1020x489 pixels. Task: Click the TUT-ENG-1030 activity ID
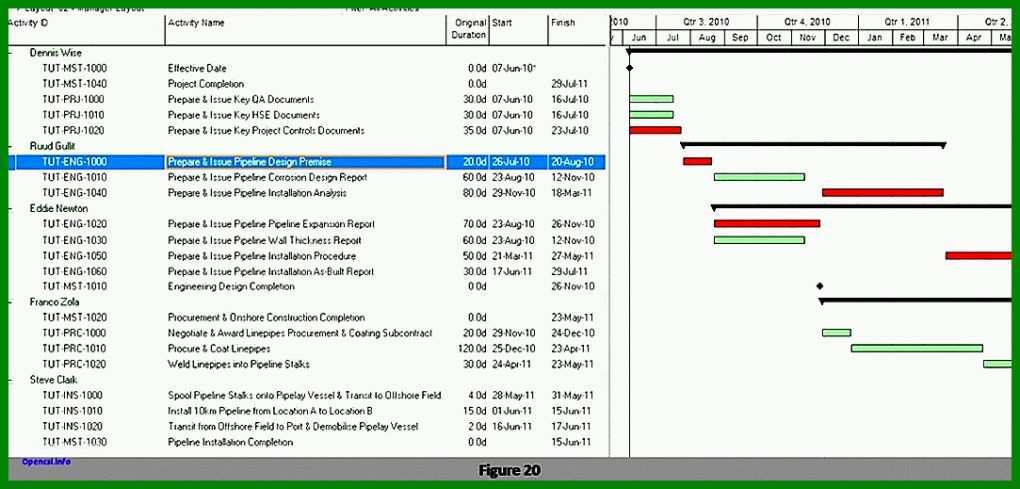click(74, 240)
